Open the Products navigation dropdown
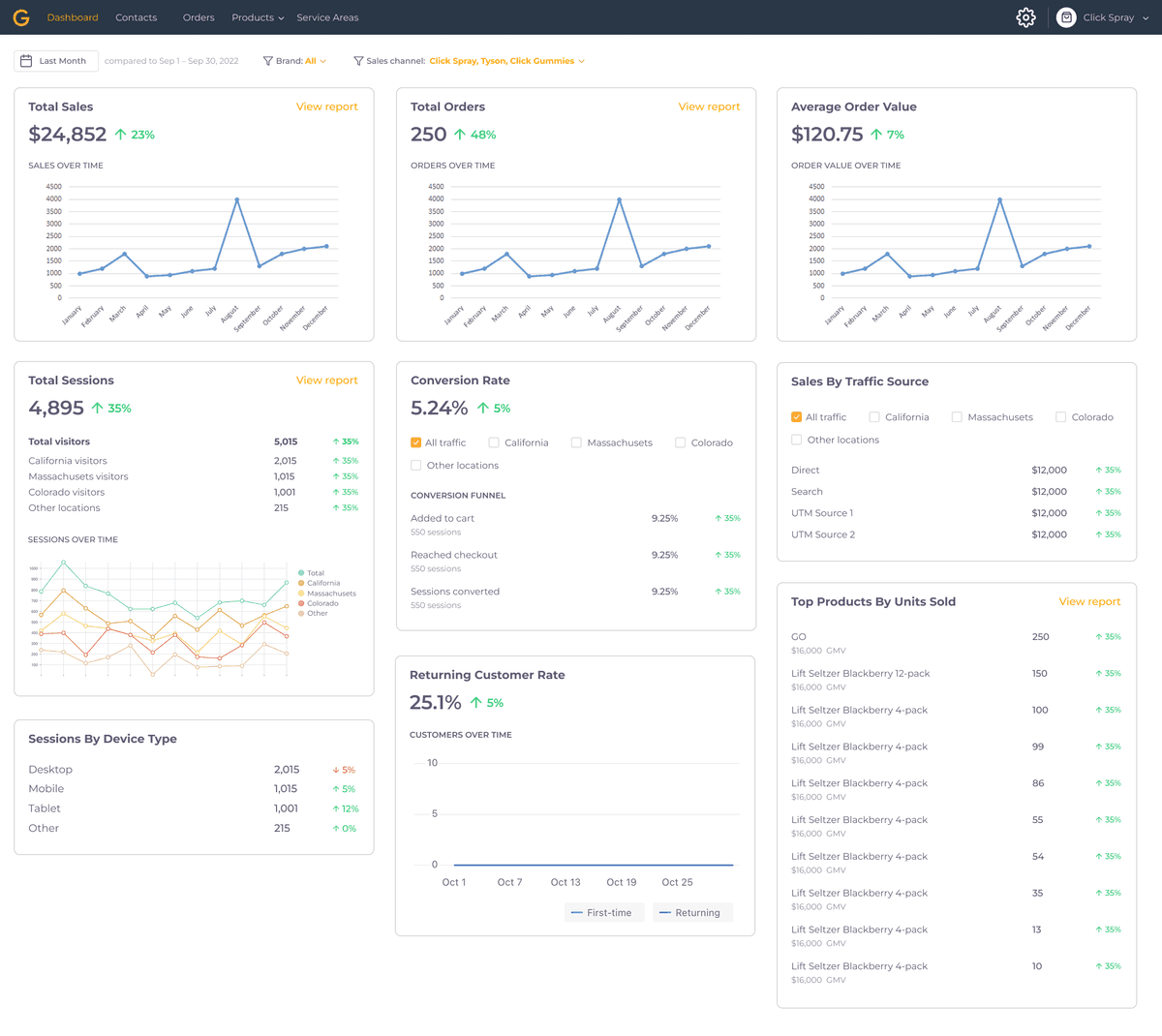Image resolution: width=1162 pixels, height=1036 pixels. [x=257, y=16]
